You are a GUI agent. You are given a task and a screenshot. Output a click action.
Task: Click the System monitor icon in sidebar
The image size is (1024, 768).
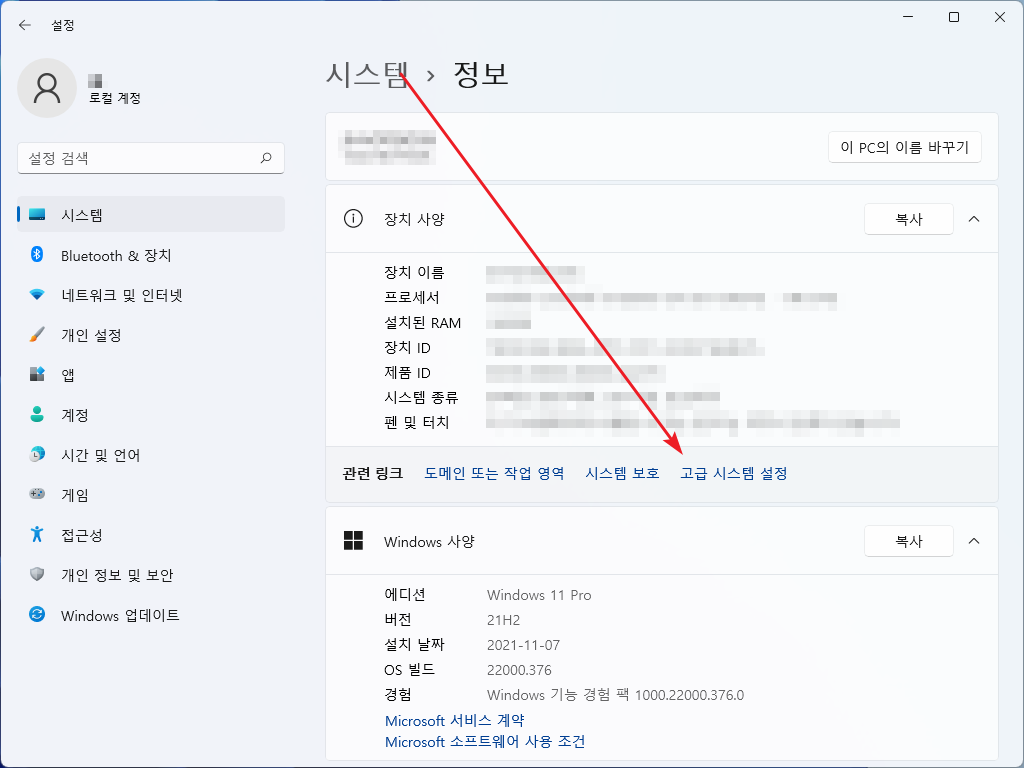(x=37, y=215)
